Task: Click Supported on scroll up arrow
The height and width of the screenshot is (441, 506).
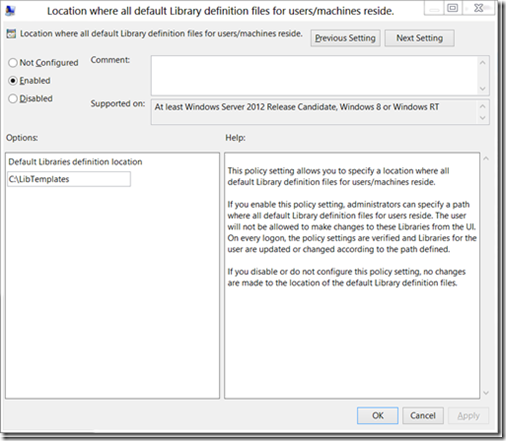Action: click(482, 106)
